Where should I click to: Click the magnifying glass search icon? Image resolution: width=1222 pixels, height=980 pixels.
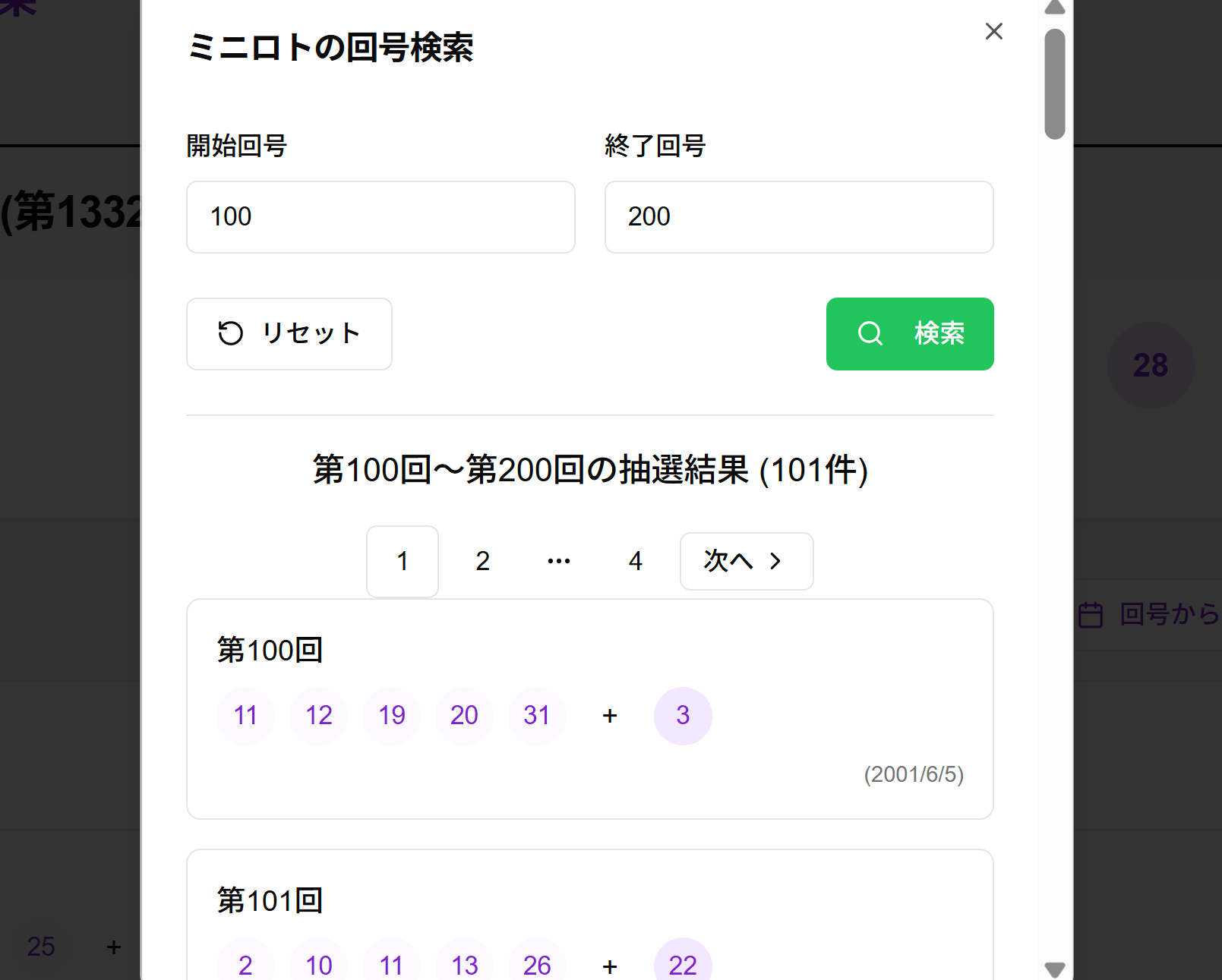(x=870, y=334)
